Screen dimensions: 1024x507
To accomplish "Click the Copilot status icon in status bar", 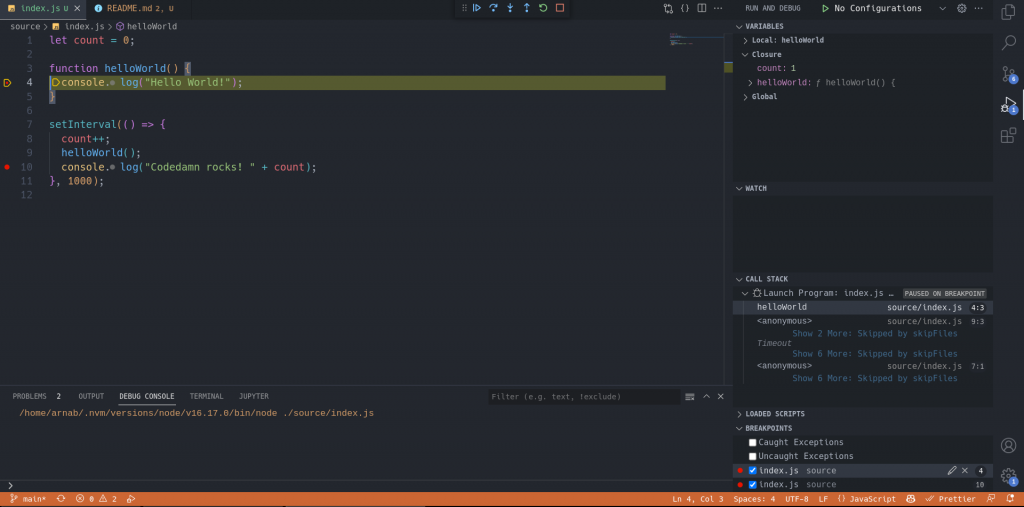I will point(912,499).
